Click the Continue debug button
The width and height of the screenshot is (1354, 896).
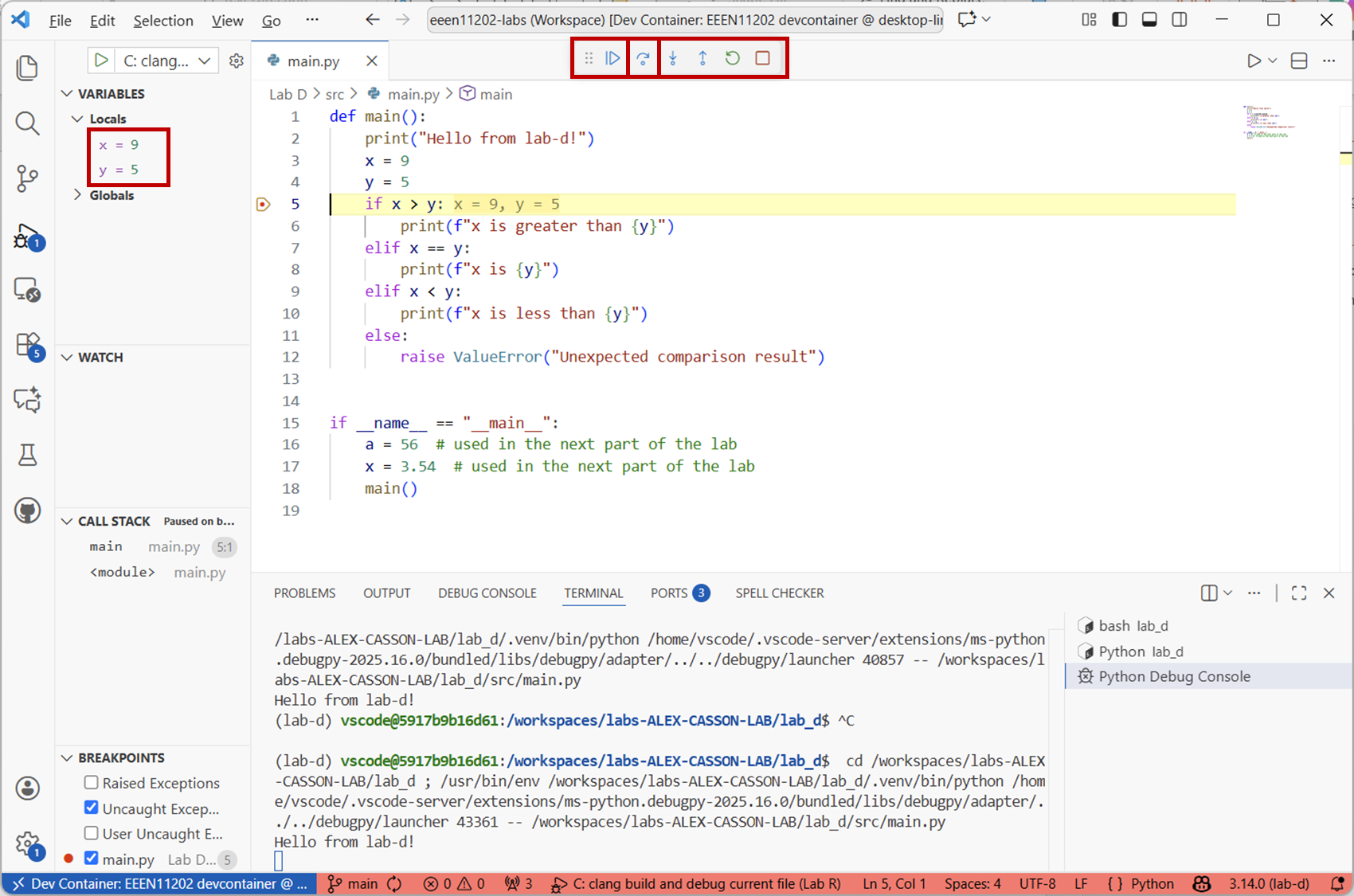[612, 58]
